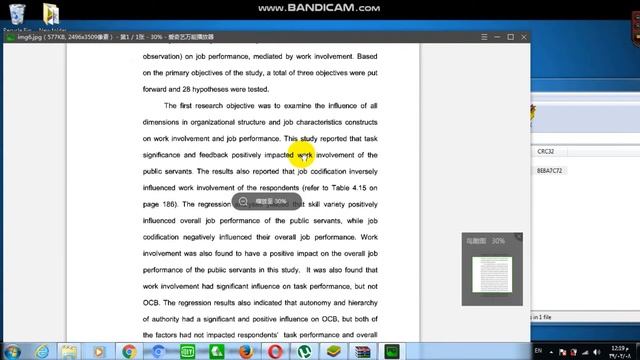This screenshot has height=360, width=640.
Task: Click "Table 4.15" text in the document
Action: coord(349,188)
